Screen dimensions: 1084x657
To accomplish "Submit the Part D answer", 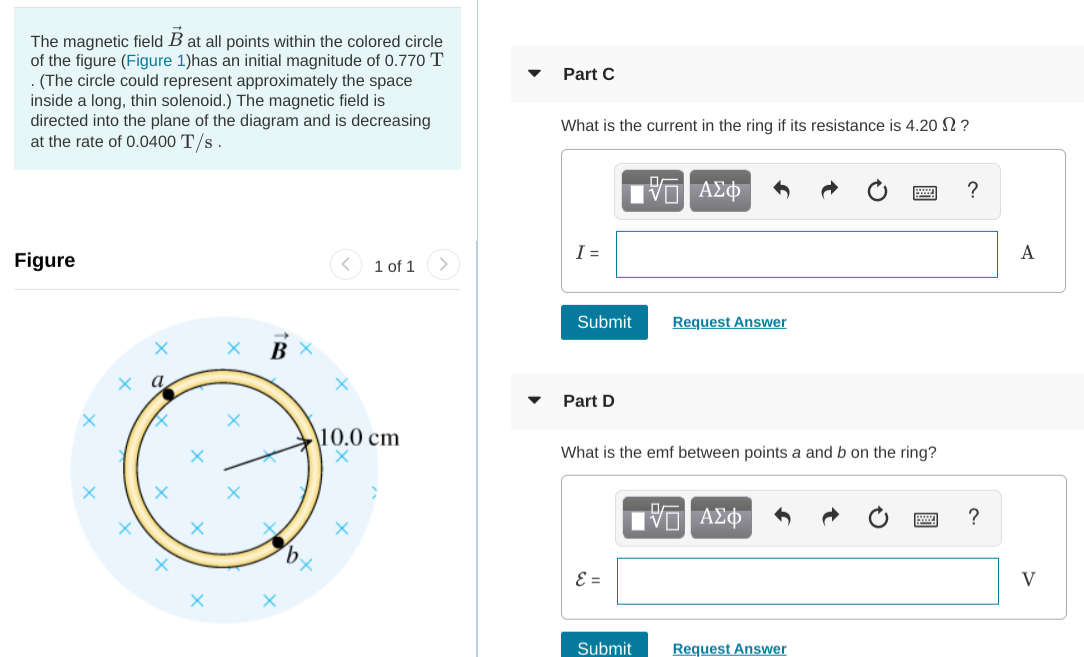I will pos(604,647).
